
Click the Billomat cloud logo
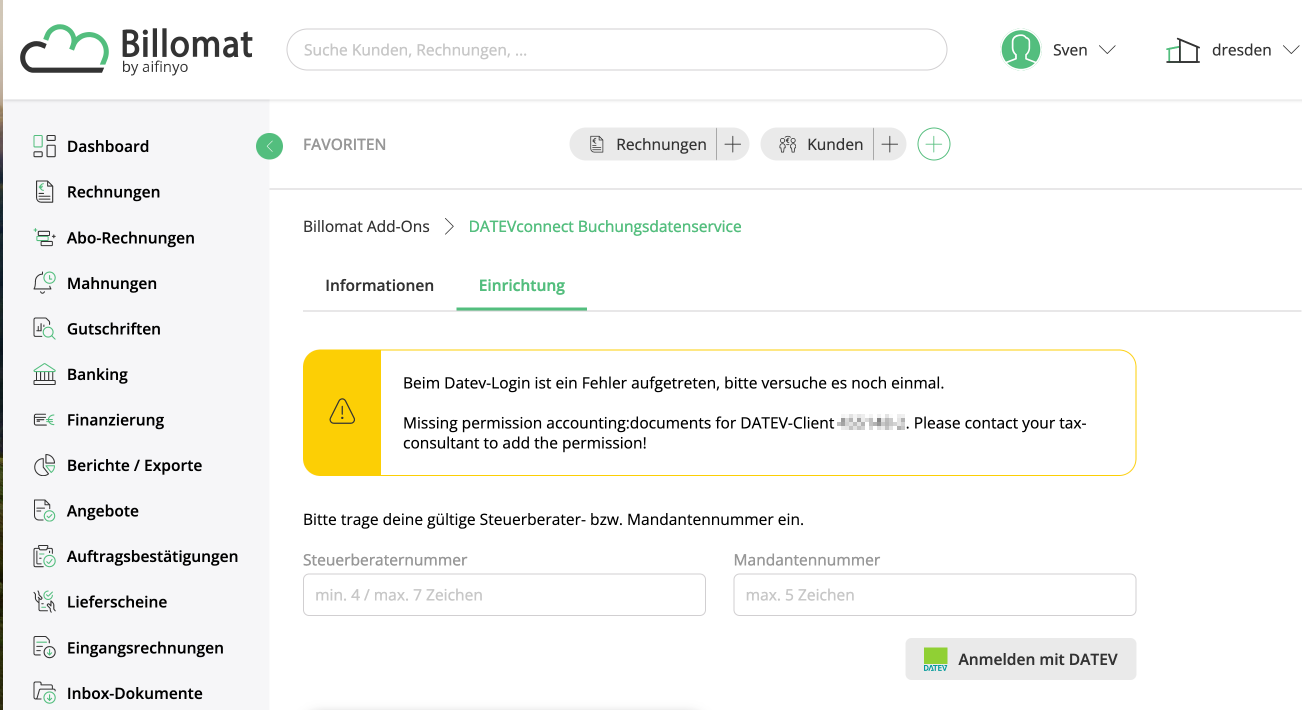pyautogui.click(x=65, y=49)
